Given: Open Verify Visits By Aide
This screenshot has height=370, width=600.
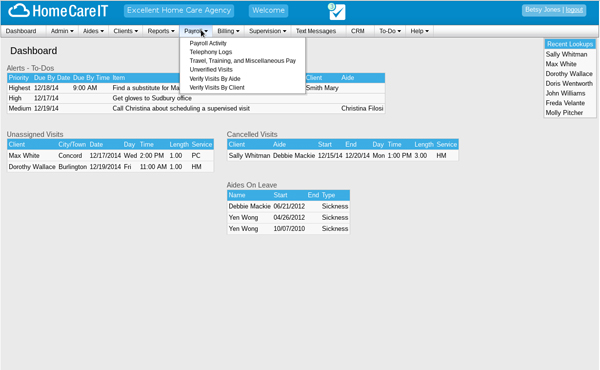Looking at the screenshot, I should (x=215, y=79).
